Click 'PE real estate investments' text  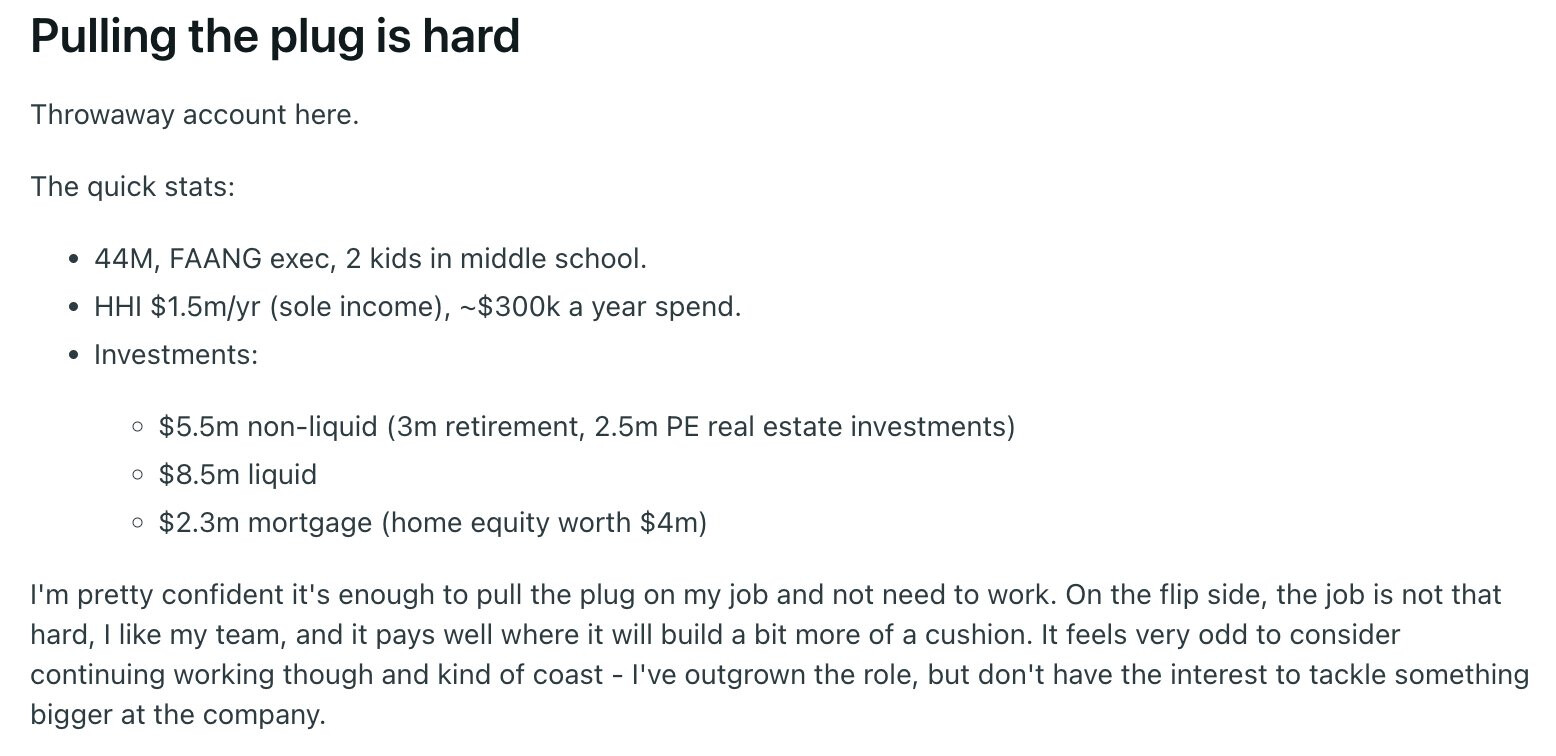(x=836, y=427)
